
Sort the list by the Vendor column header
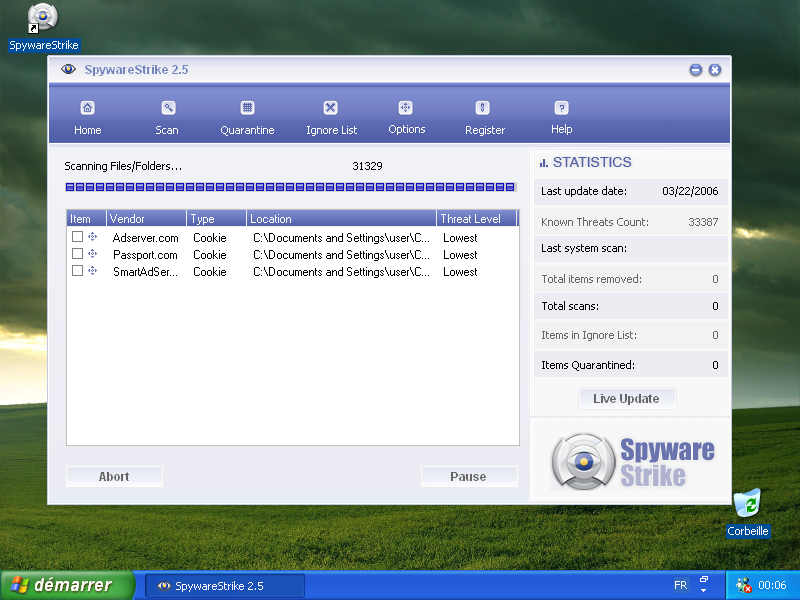coord(146,218)
